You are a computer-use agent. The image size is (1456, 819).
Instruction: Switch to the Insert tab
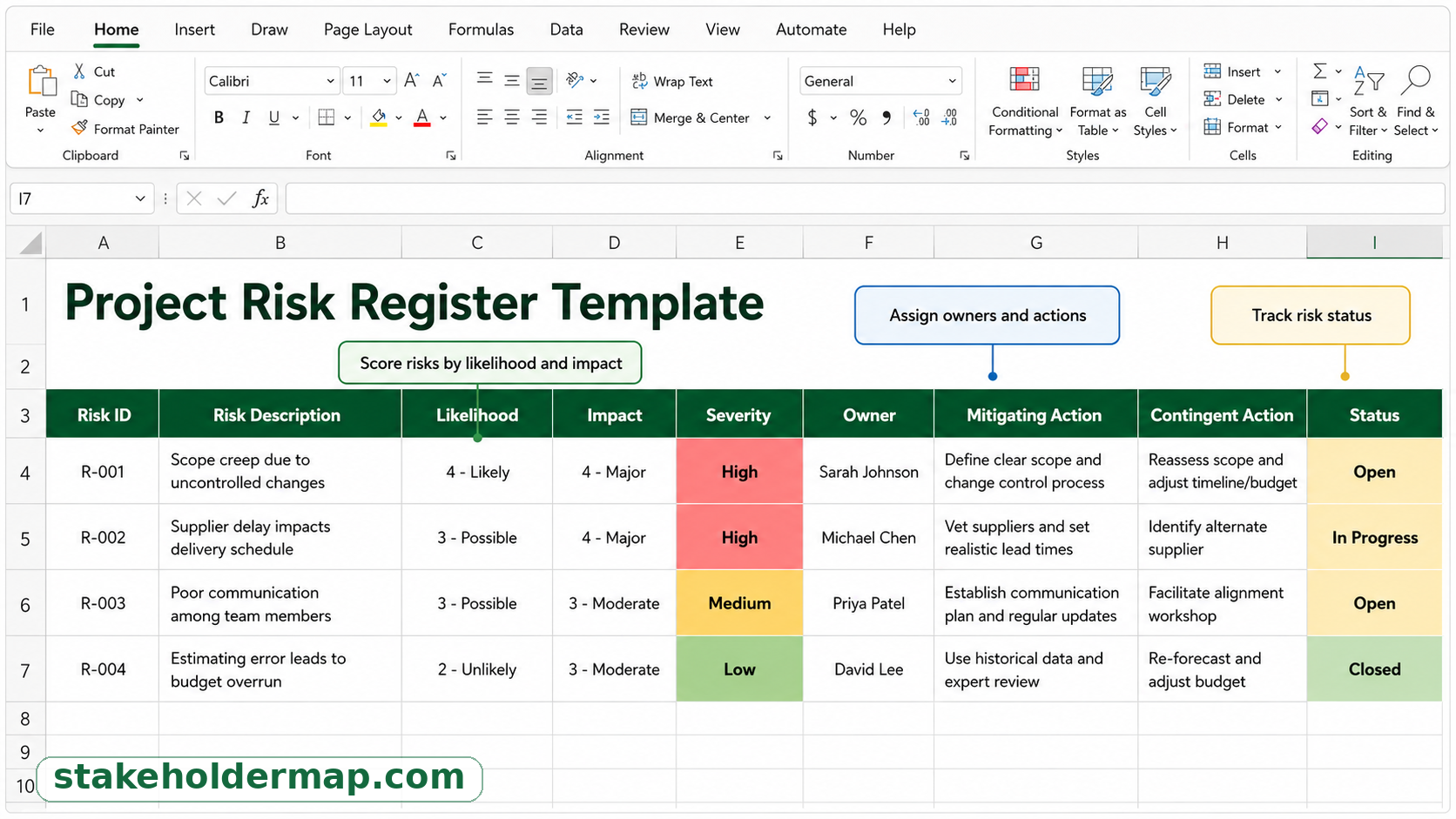(x=194, y=30)
